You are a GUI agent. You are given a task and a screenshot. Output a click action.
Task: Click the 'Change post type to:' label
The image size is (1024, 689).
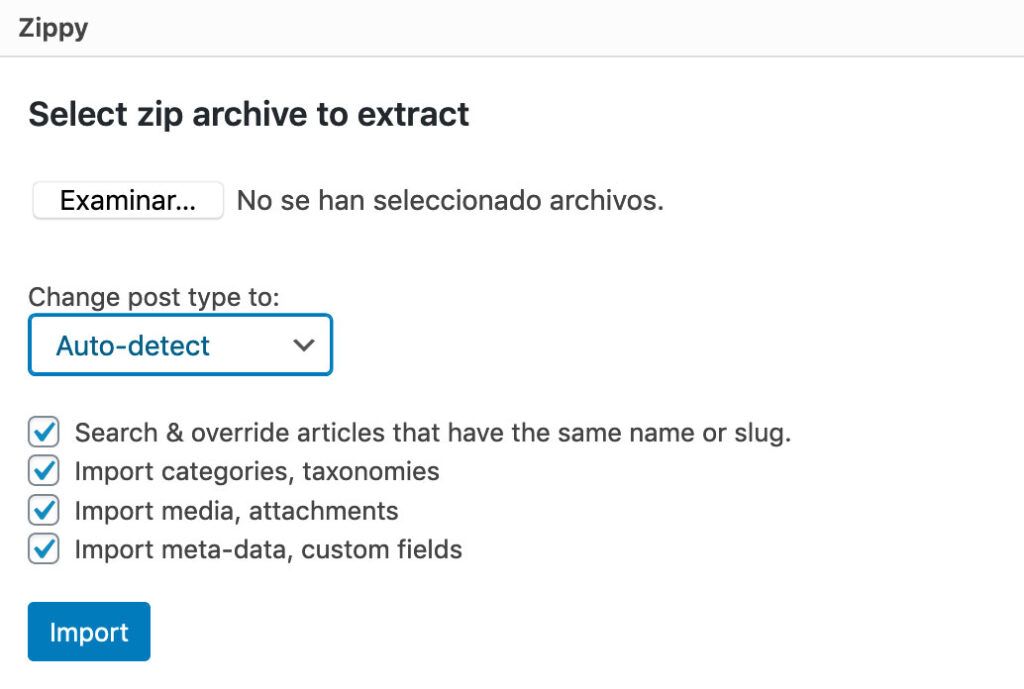(154, 297)
